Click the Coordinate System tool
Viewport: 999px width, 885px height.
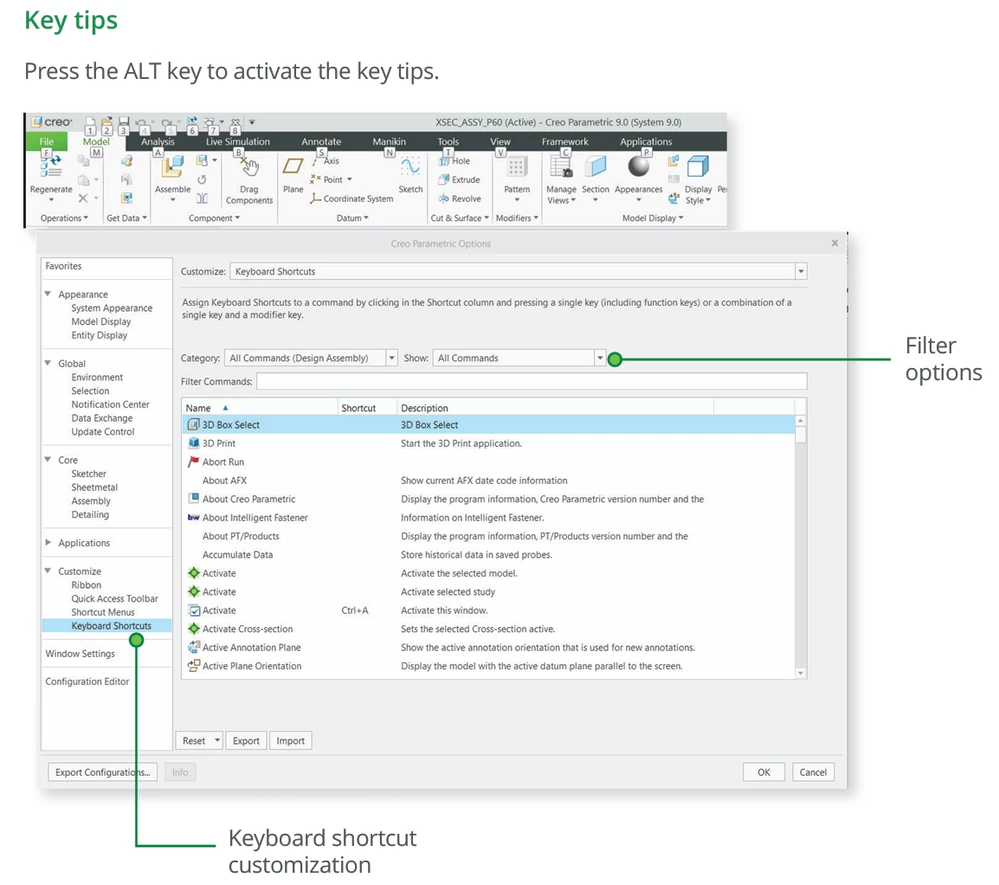click(352, 199)
